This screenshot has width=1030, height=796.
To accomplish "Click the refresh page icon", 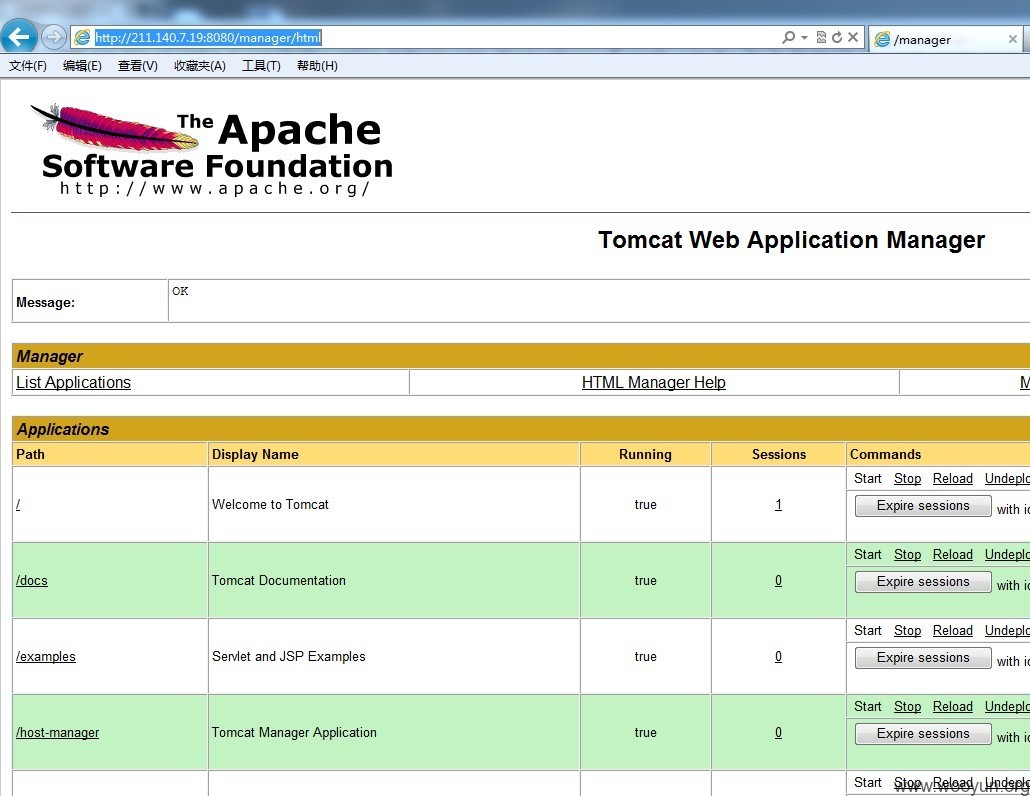I will [837, 37].
